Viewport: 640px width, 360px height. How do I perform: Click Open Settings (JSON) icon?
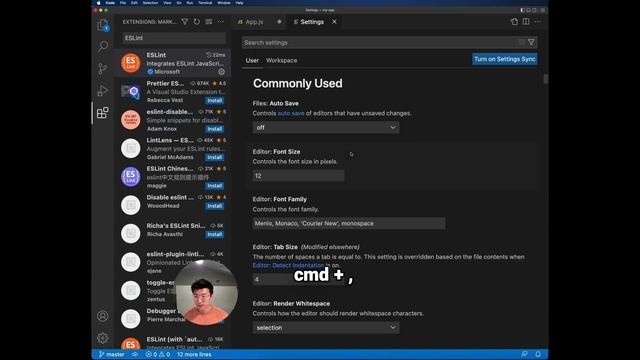point(514,22)
